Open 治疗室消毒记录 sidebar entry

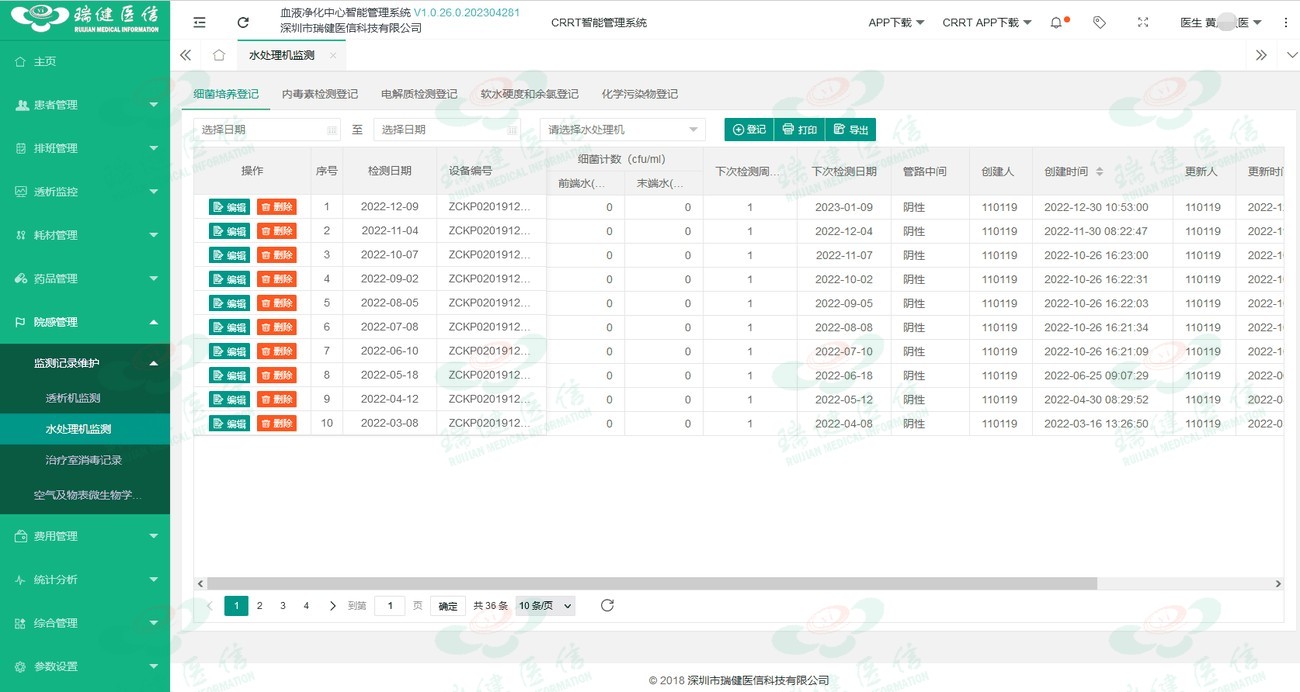(x=85, y=460)
